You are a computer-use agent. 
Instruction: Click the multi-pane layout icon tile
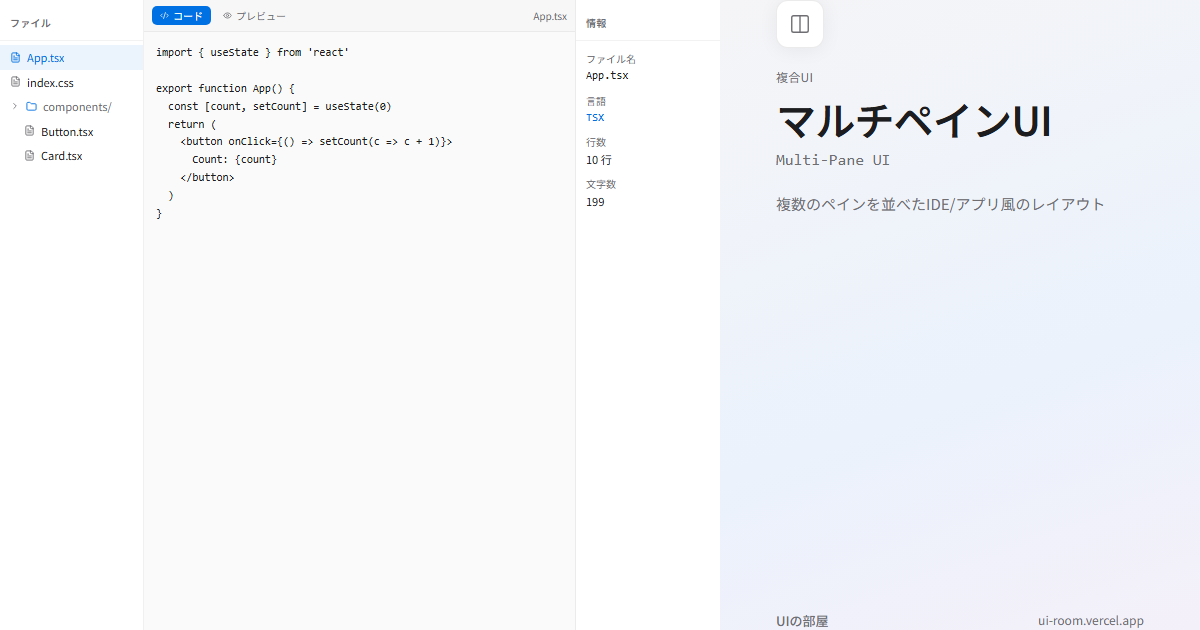coord(800,24)
